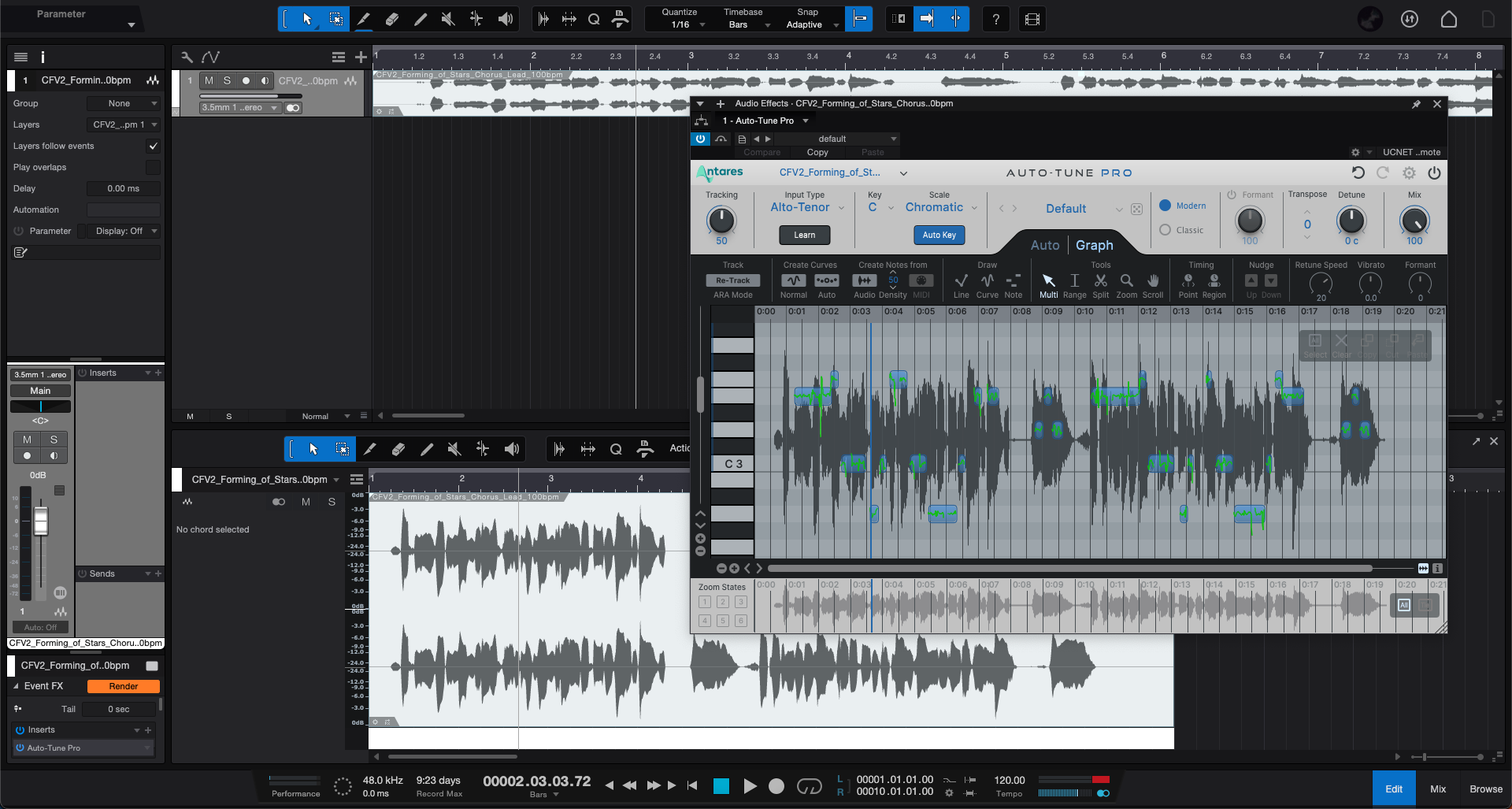Select Note draw tool in Auto-Tune

[x=1014, y=281]
